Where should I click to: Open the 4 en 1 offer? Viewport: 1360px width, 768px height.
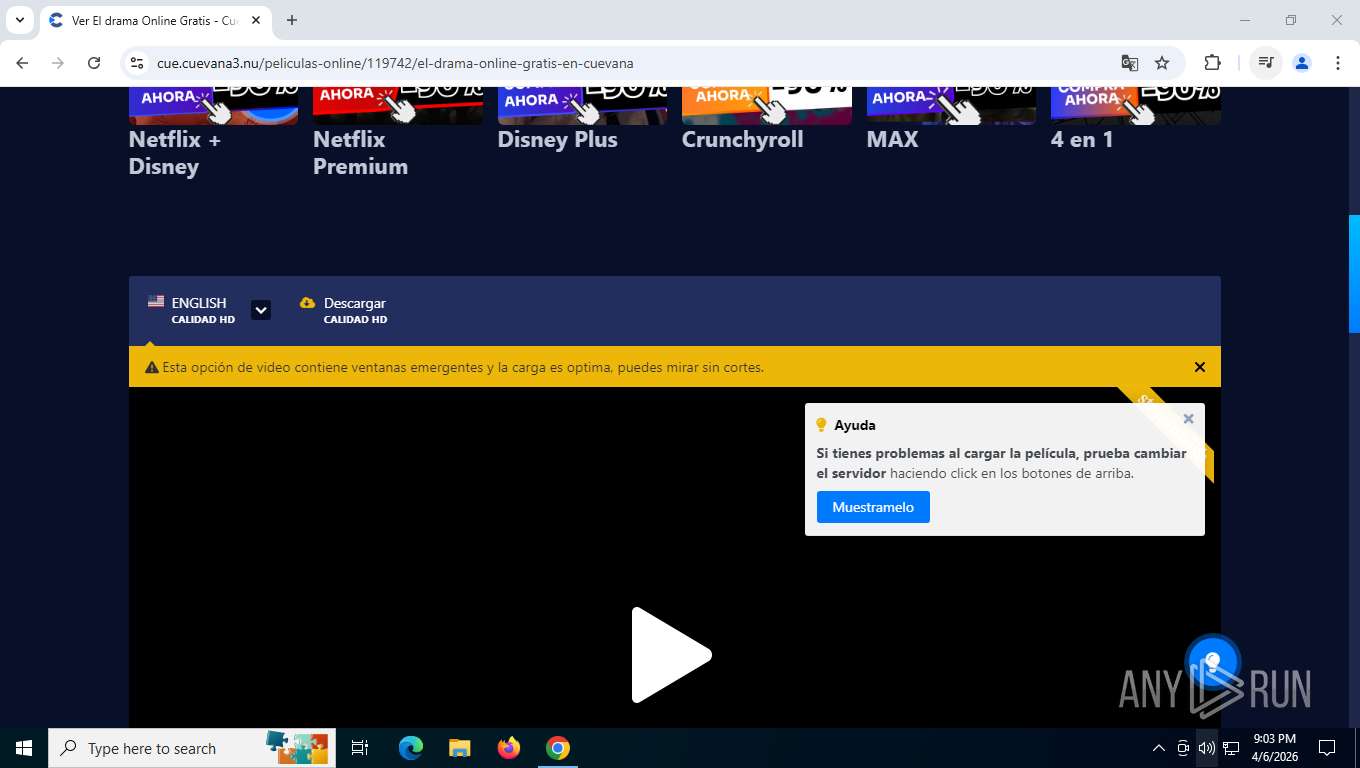1082,140
